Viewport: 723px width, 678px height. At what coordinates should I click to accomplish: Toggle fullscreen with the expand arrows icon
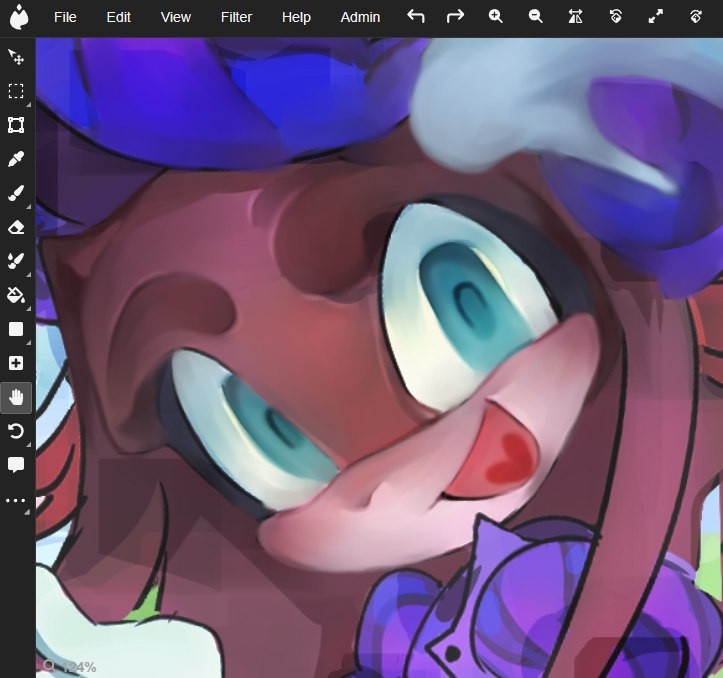[655, 16]
